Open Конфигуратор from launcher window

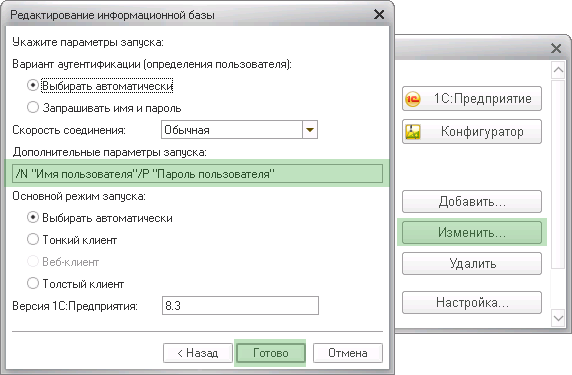tap(472, 131)
